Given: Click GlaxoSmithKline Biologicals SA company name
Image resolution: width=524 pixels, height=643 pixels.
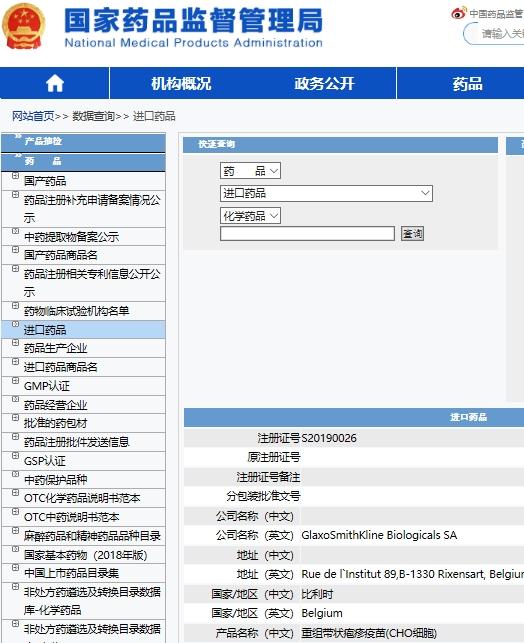Looking at the screenshot, I should pos(379,535).
